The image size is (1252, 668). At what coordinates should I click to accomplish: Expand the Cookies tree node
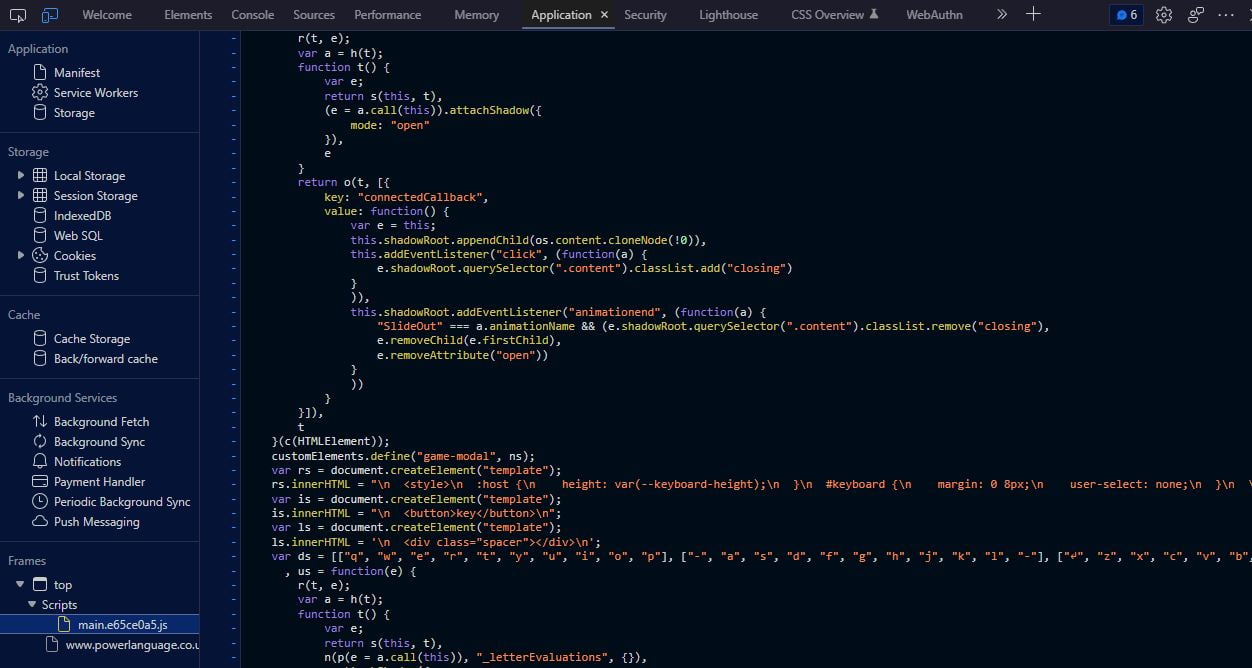click(21, 255)
